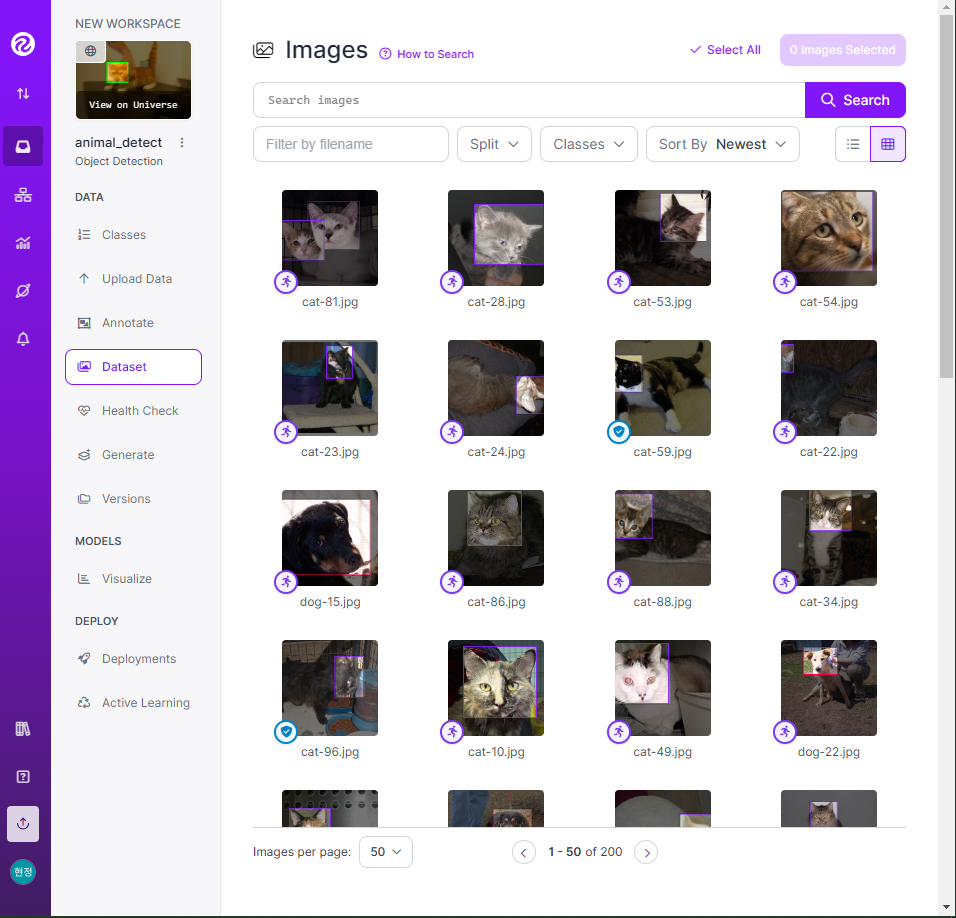
Task: Open the Projects inbox icon in the purple rail
Action: click(23, 146)
